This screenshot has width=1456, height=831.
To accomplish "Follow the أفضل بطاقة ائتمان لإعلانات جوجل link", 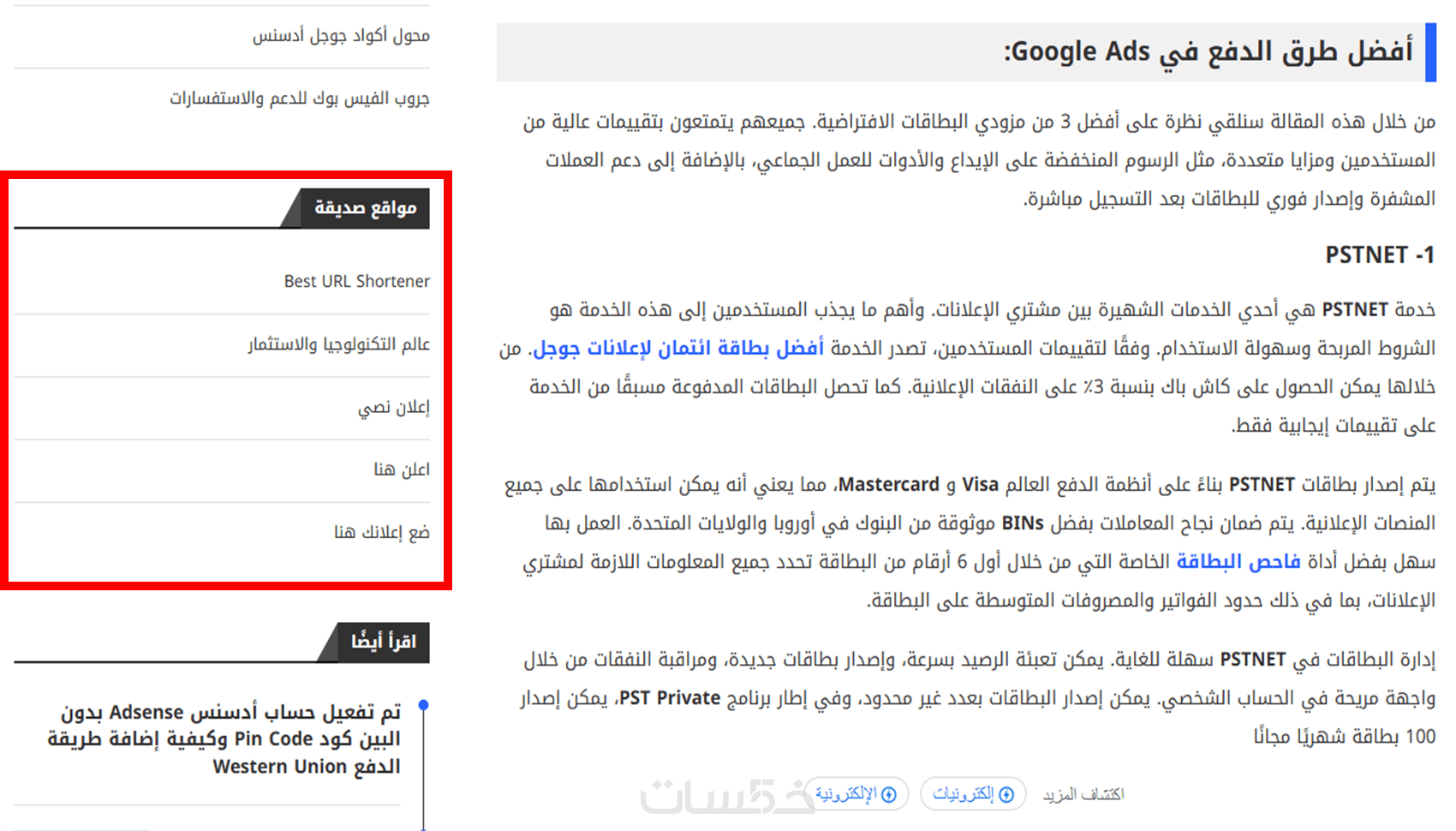I will (x=677, y=349).
